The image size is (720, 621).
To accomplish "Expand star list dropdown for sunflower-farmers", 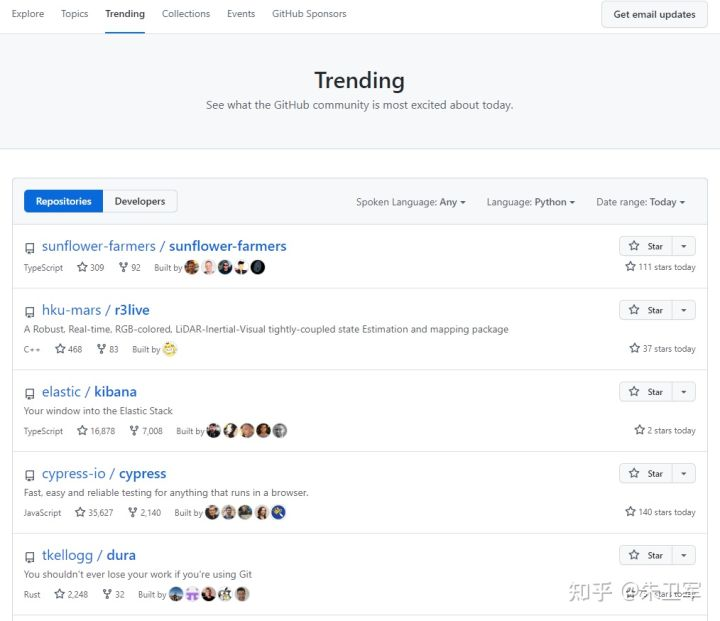I will pyautogui.click(x=684, y=246).
